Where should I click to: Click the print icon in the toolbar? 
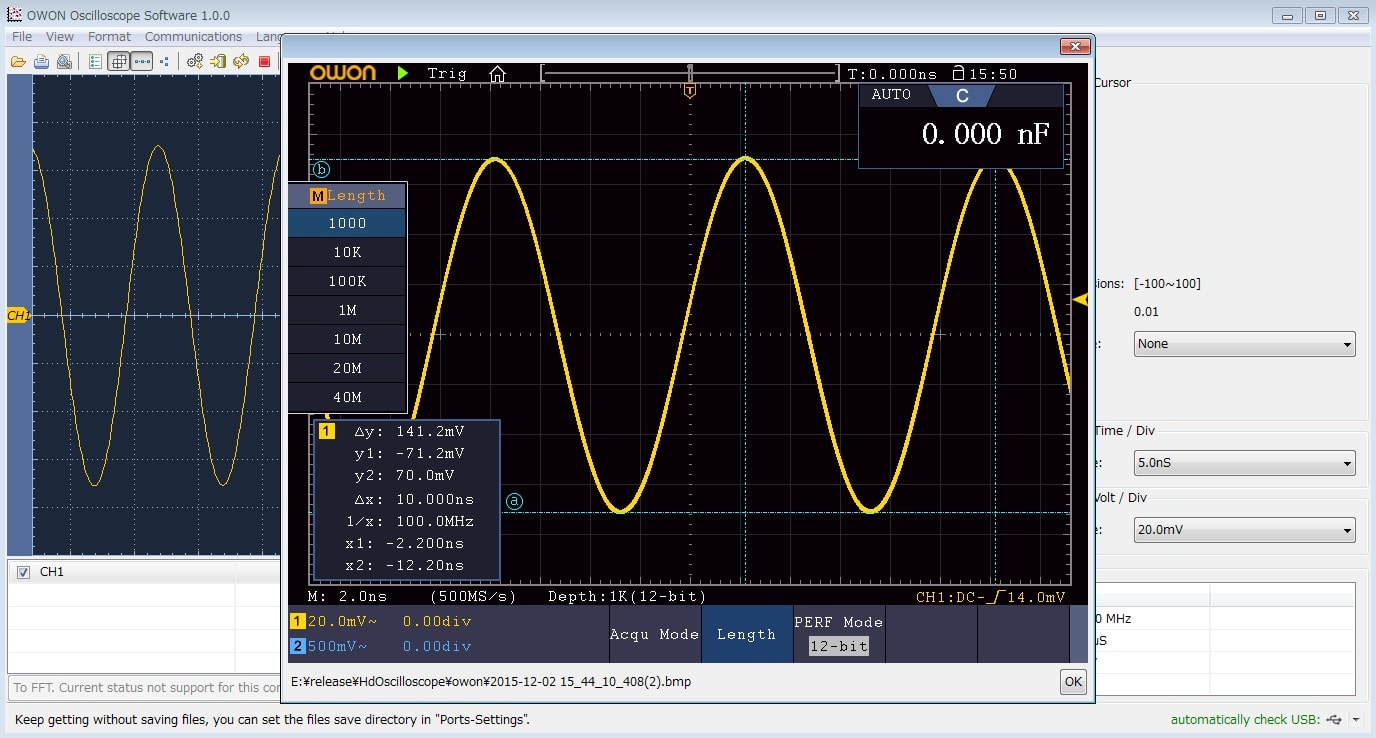click(x=41, y=62)
